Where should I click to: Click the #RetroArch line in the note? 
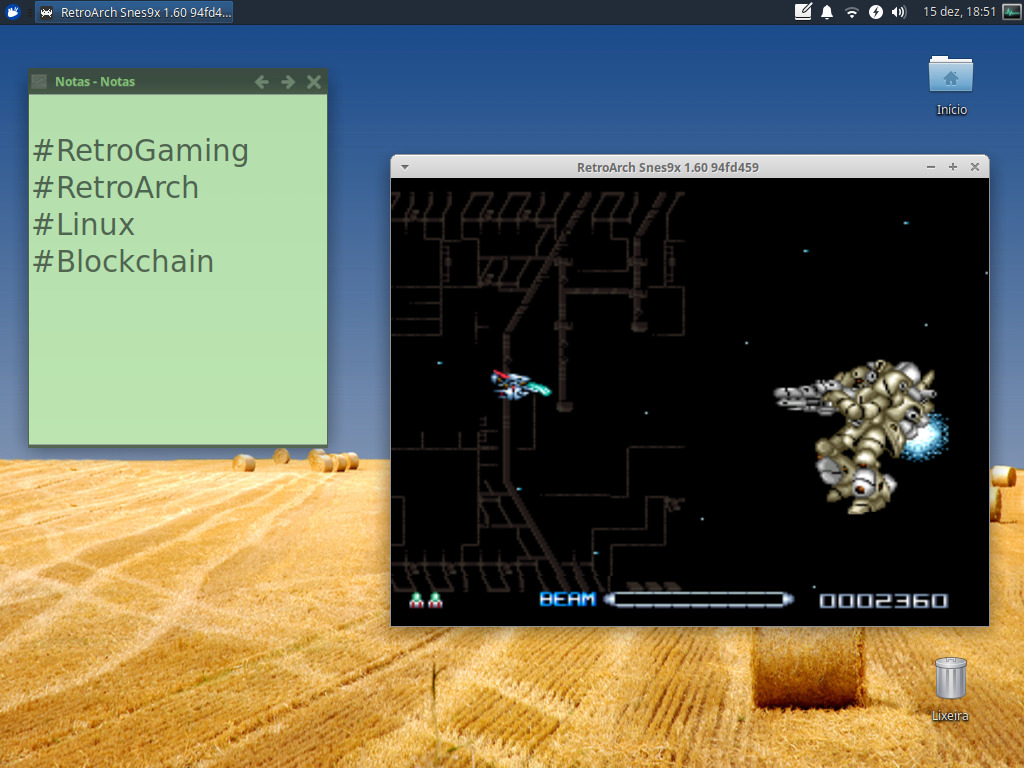pyautogui.click(x=116, y=188)
